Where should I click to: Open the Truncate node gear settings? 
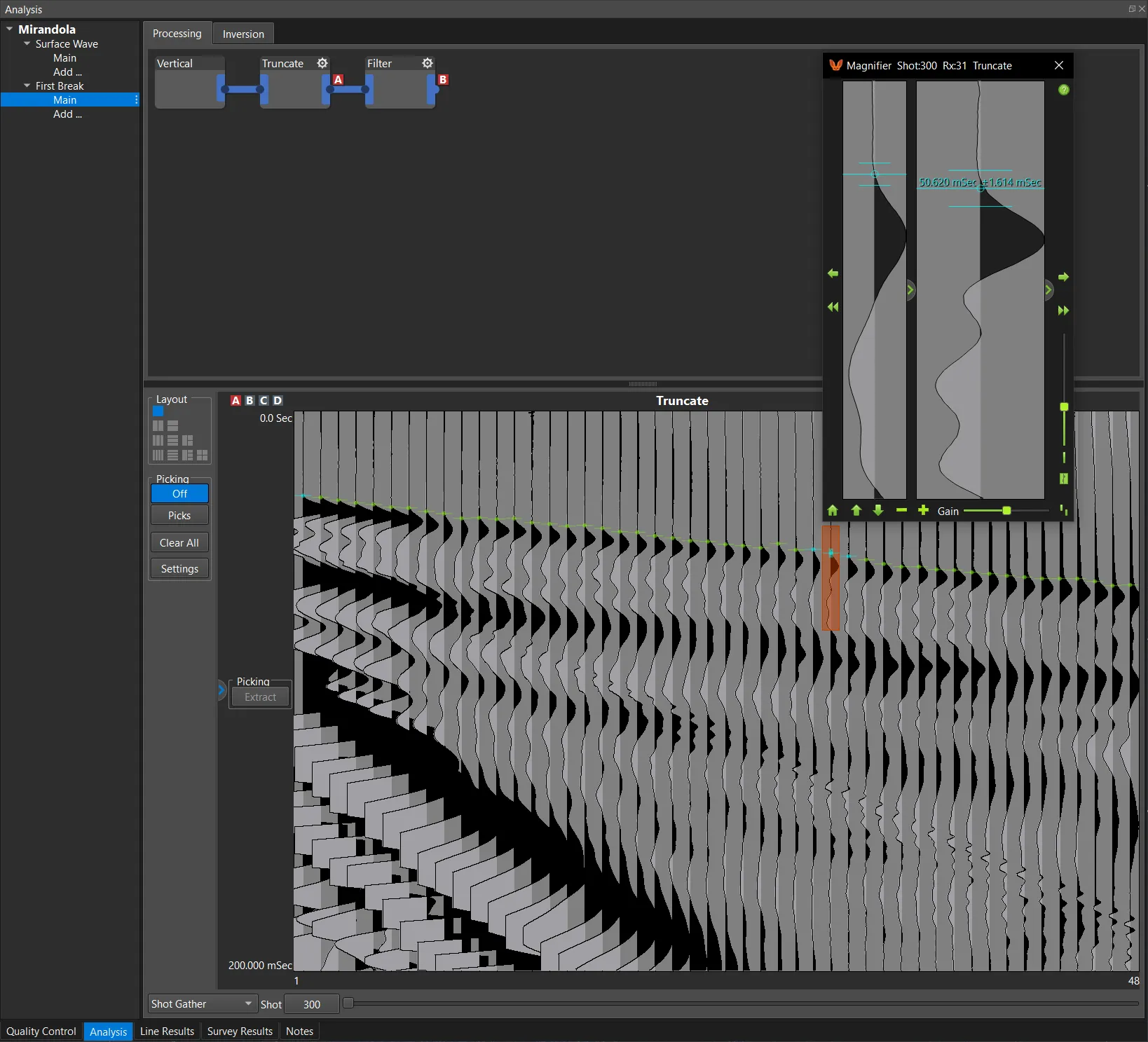pyautogui.click(x=322, y=63)
